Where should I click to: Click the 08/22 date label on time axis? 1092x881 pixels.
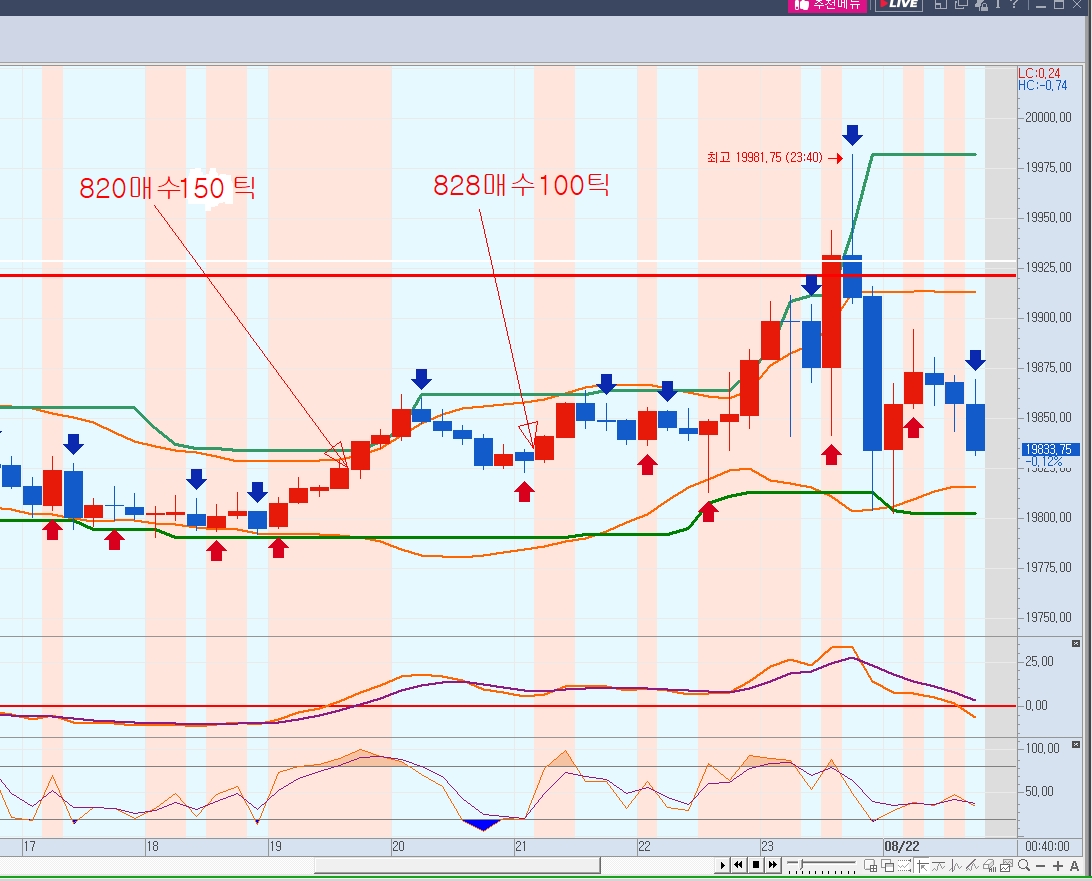tap(901, 846)
